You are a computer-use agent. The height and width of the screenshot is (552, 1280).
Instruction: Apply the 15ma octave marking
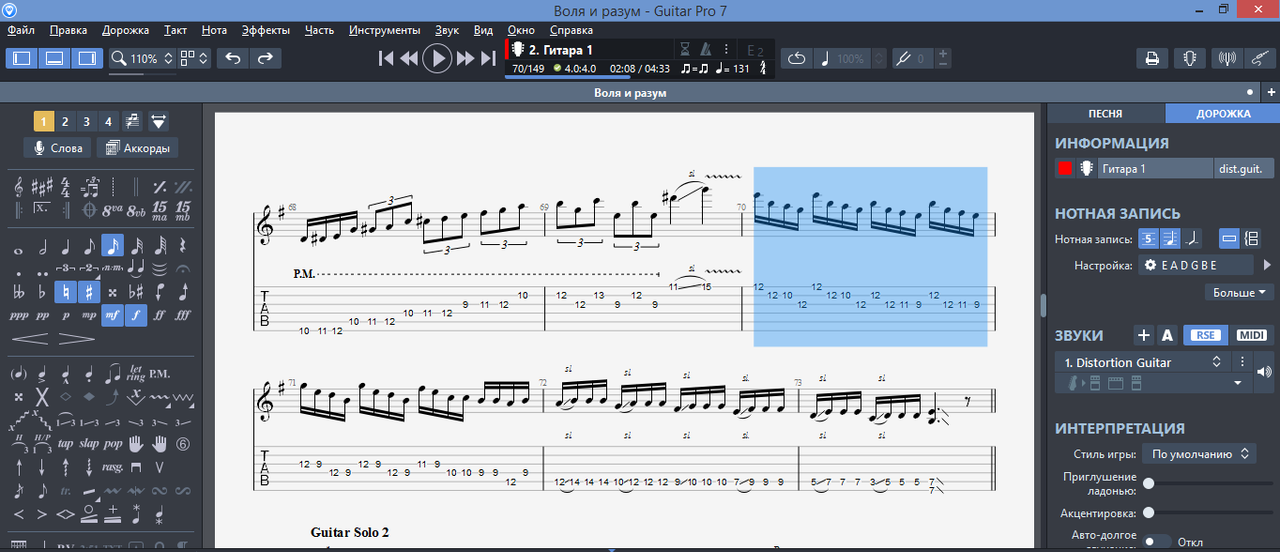(x=160, y=211)
